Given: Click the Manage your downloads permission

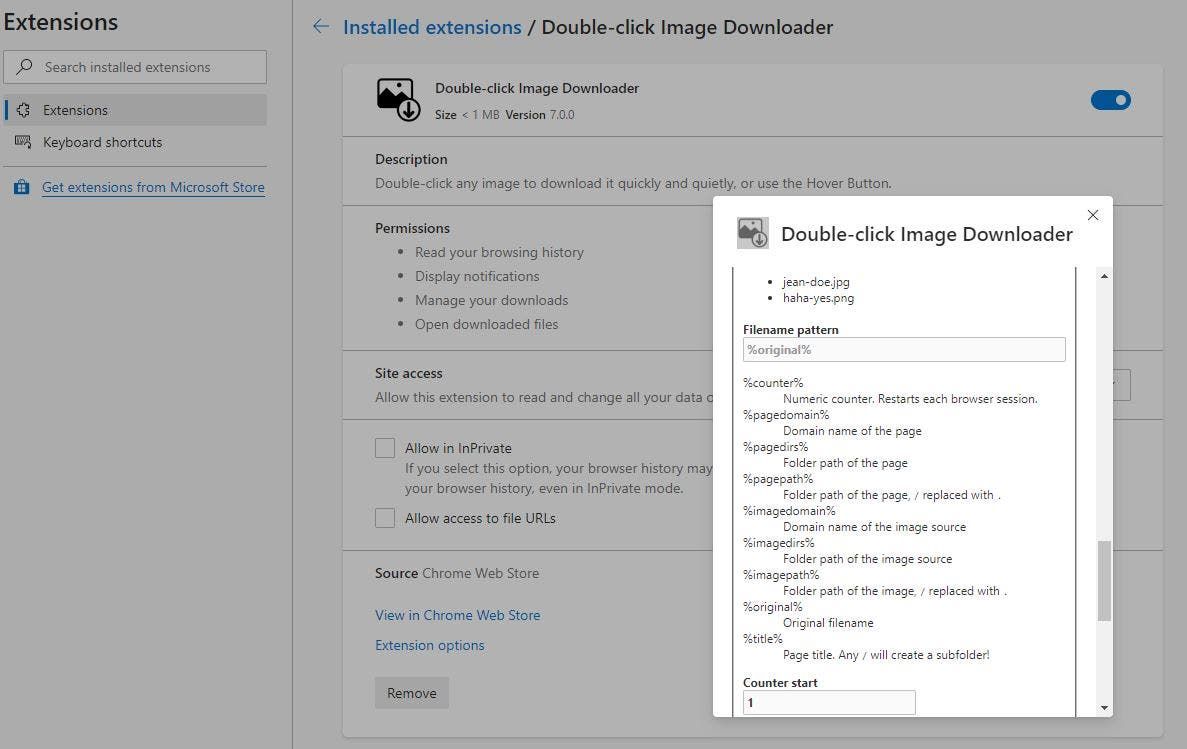Looking at the screenshot, I should click(x=491, y=300).
